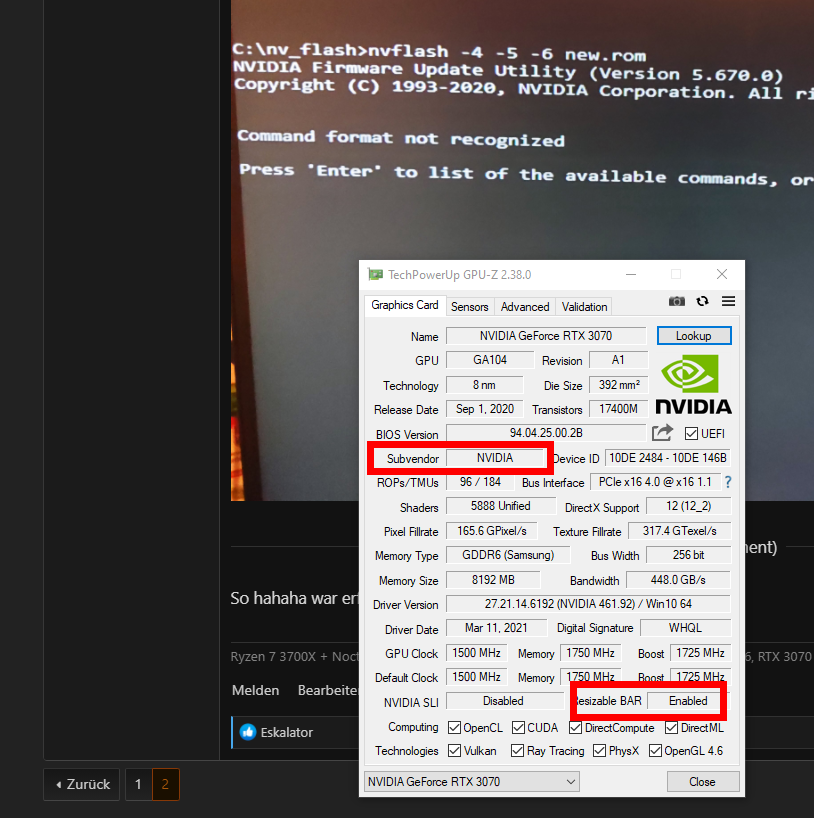Open the GPU selection dropdown
Image resolution: width=814 pixels, height=818 pixels.
click(472, 781)
